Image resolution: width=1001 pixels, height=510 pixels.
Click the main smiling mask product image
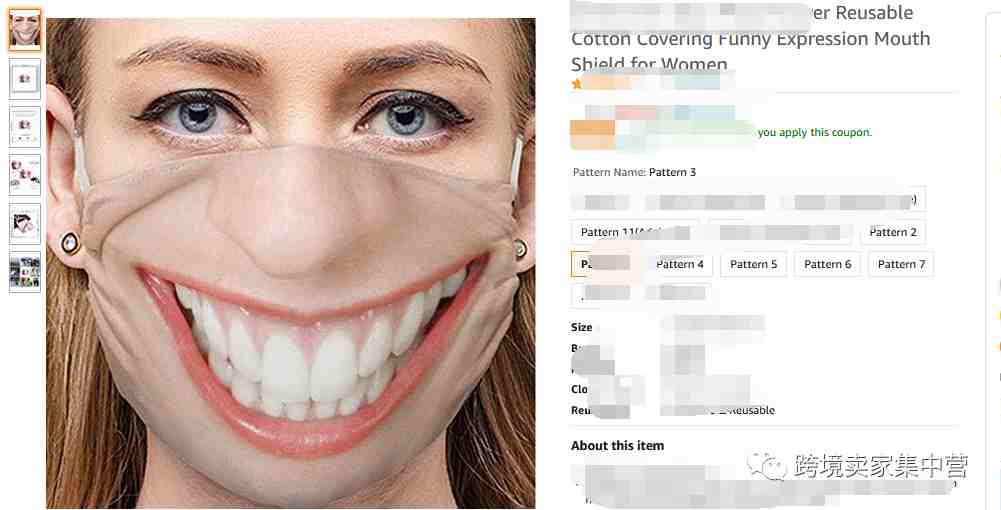coord(290,263)
